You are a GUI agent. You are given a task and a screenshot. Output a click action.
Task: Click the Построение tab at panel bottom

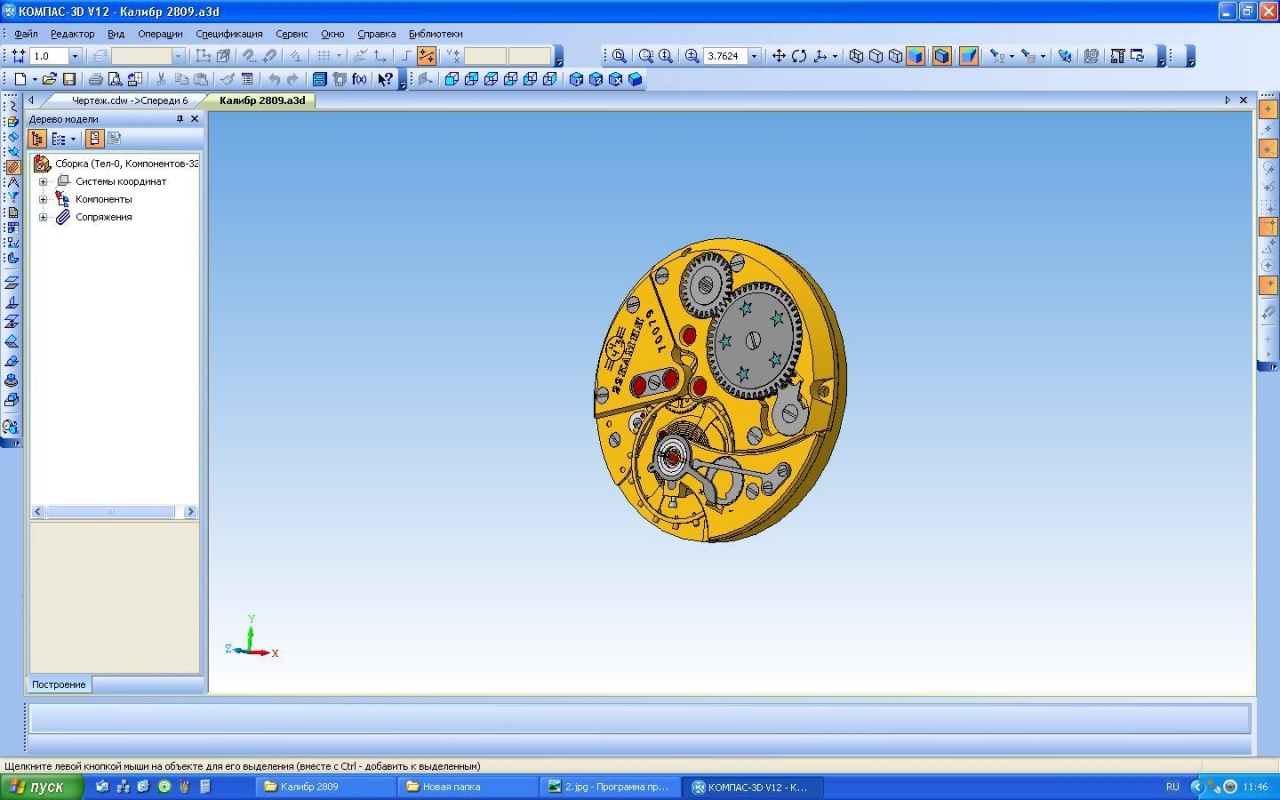point(58,684)
